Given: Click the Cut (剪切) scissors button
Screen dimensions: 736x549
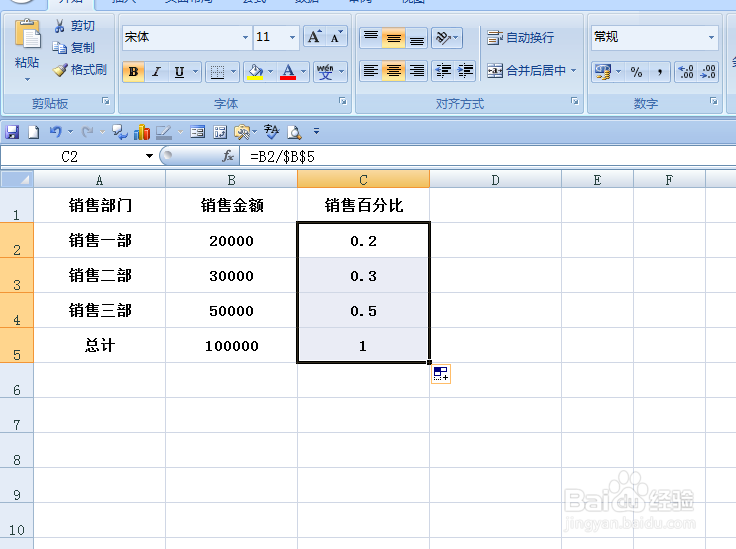Looking at the screenshot, I should (74, 26).
